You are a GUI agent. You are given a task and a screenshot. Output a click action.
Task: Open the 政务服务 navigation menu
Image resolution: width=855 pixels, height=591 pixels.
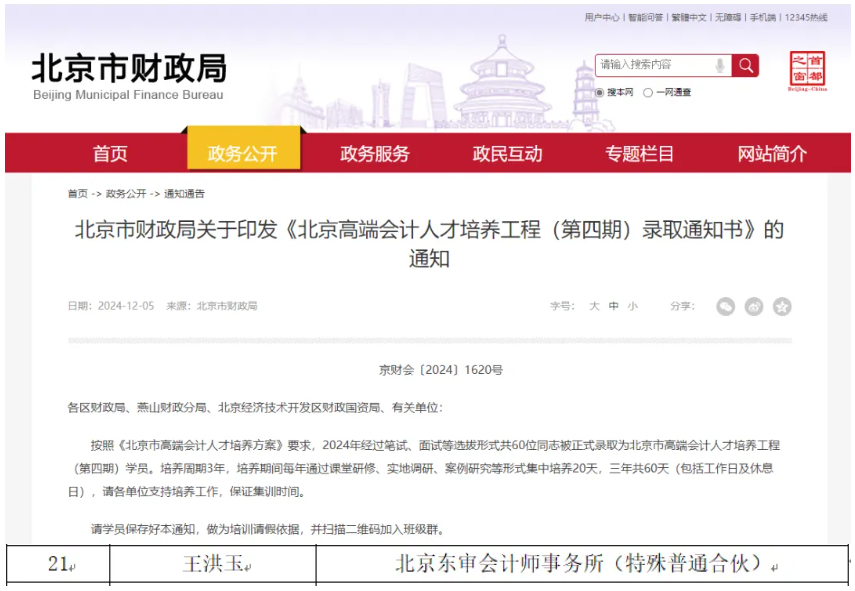point(375,154)
